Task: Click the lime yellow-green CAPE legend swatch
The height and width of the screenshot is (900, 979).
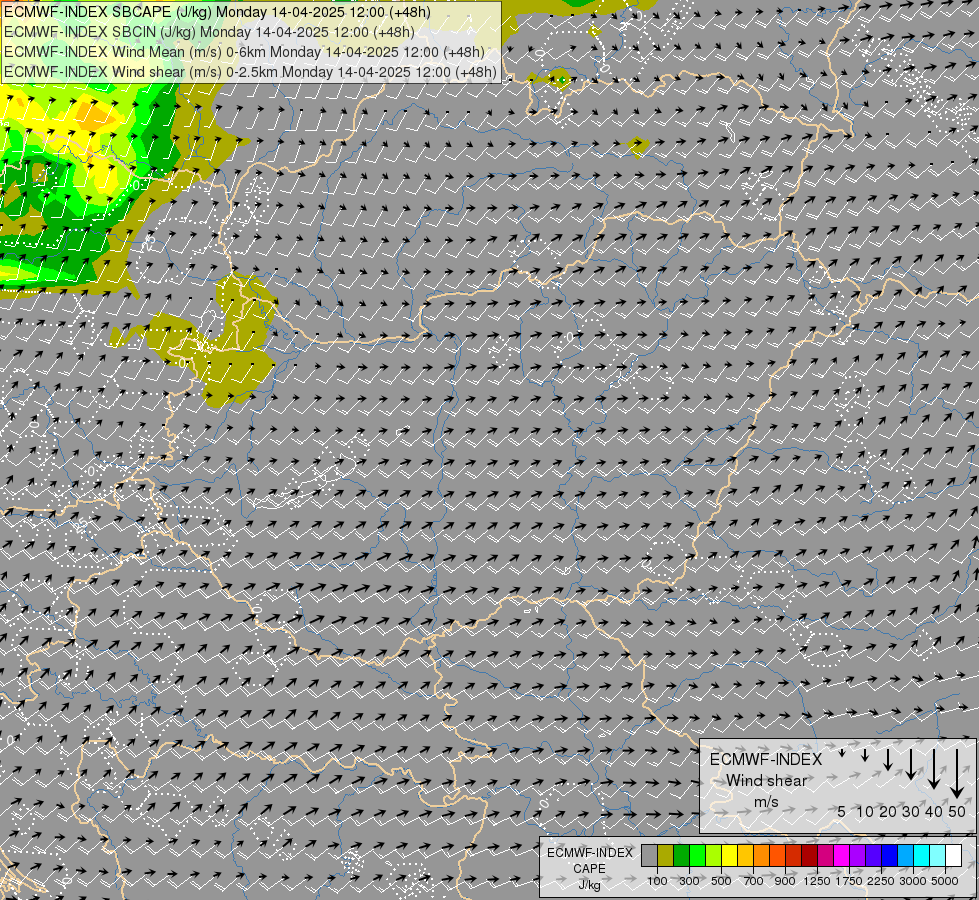Action: click(x=714, y=855)
